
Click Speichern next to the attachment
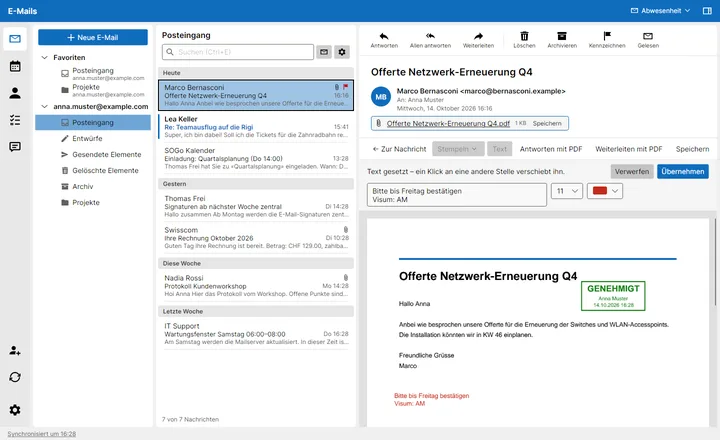pyautogui.click(x=546, y=123)
